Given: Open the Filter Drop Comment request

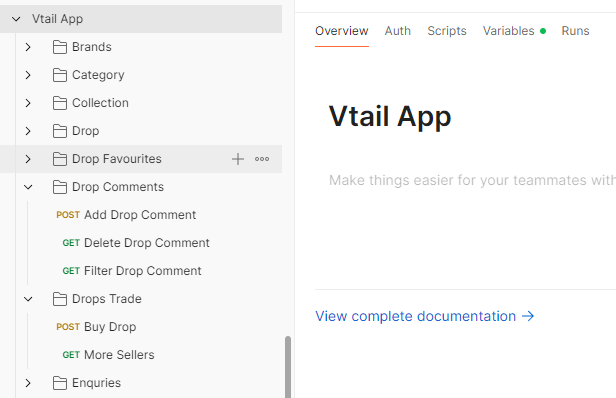Looking at the screenshot, I should point(143,271).
